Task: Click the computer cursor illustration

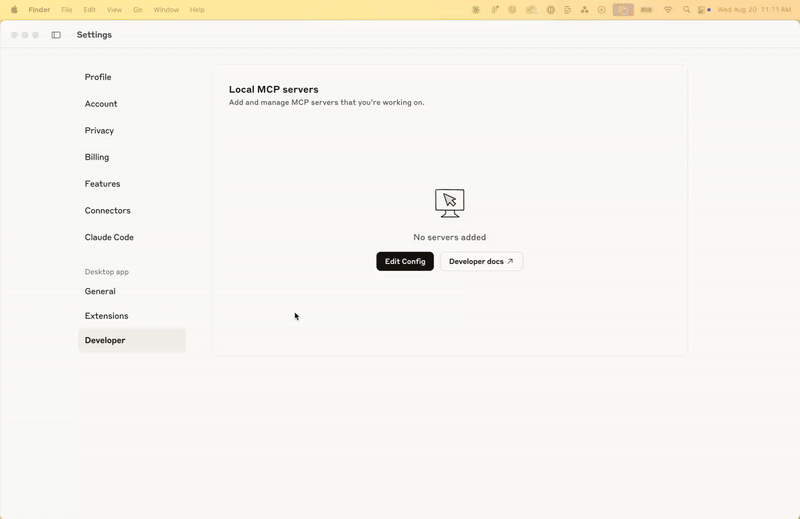Action: [x=449, y=203]
